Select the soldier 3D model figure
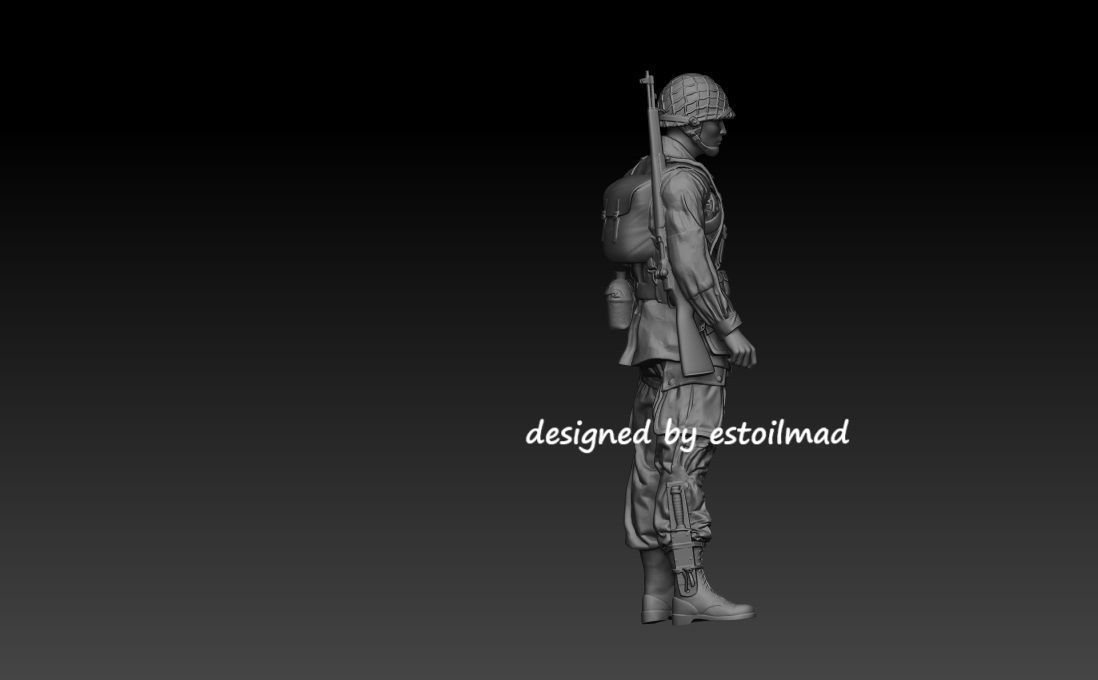 [678, 348]
